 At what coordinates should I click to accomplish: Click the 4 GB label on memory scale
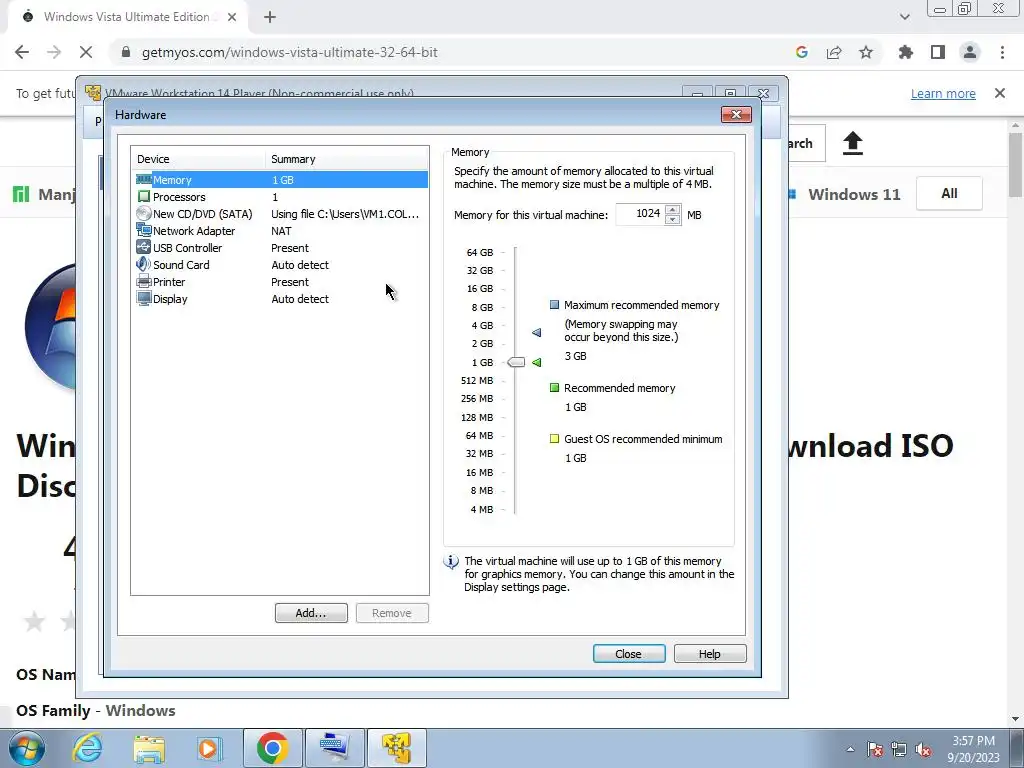[482, 325]
